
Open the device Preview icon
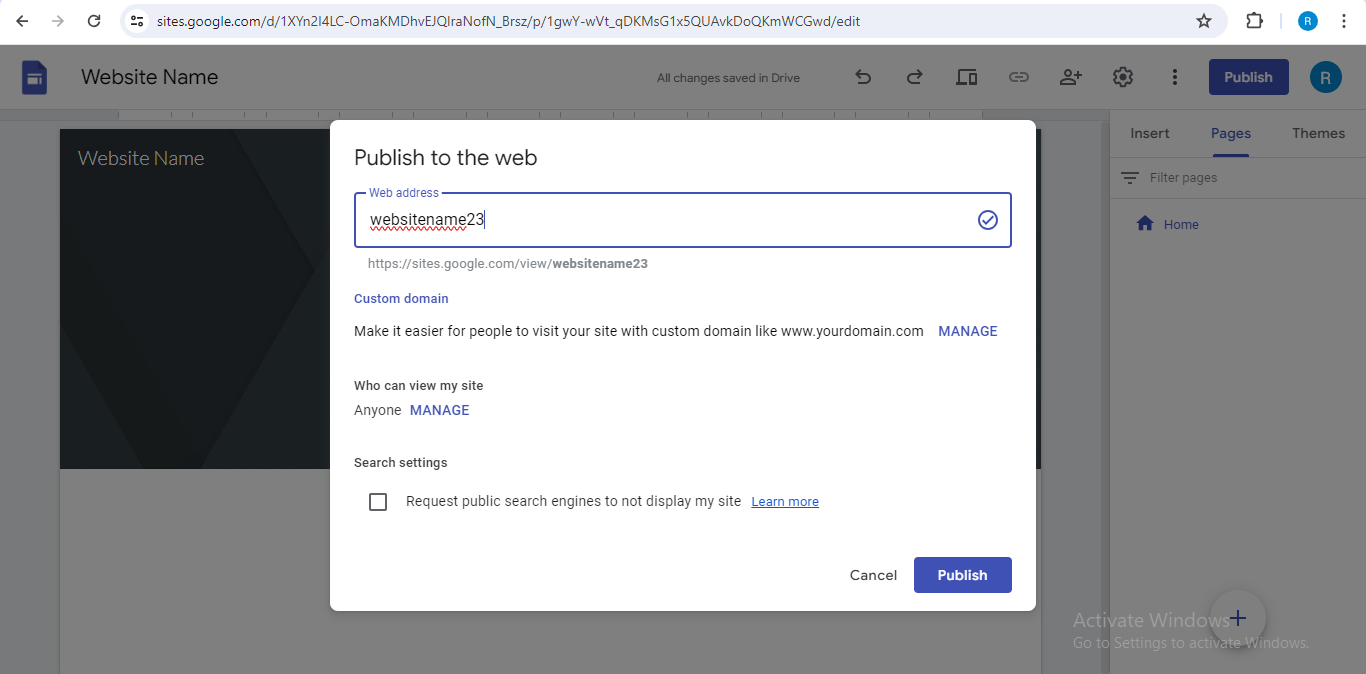[966, 77]
